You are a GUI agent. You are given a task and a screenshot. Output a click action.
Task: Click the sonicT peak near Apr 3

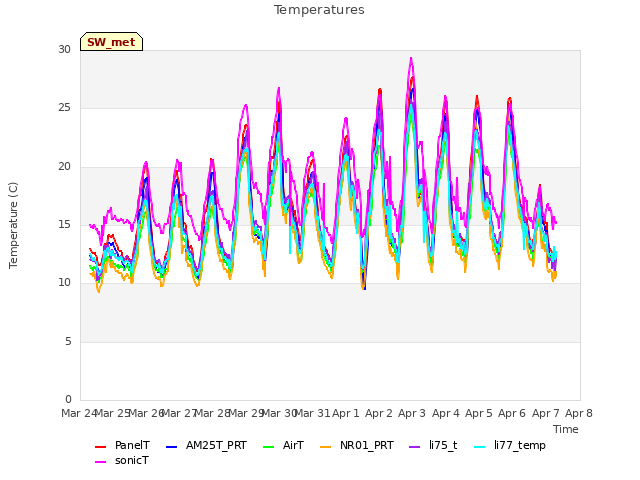click(411, 58)
